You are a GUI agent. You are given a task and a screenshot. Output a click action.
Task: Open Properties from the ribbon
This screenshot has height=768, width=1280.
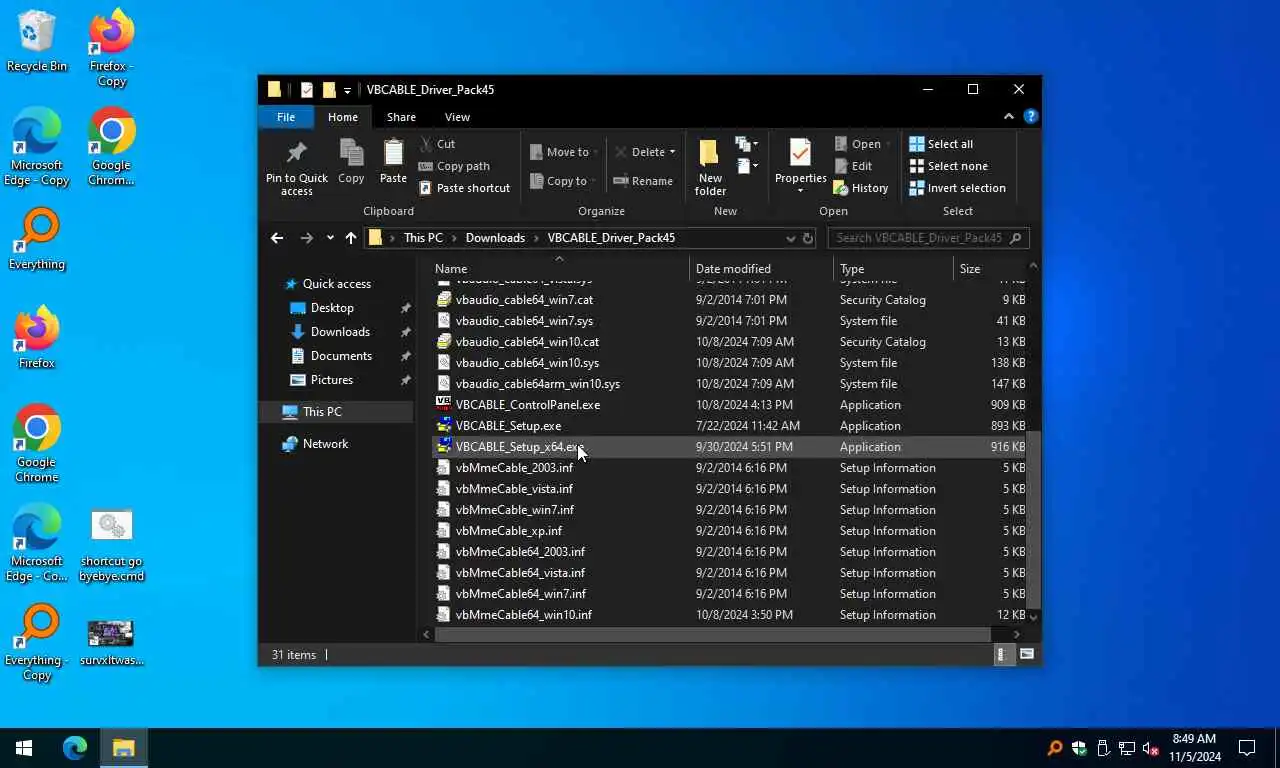[x=800, y=166]
